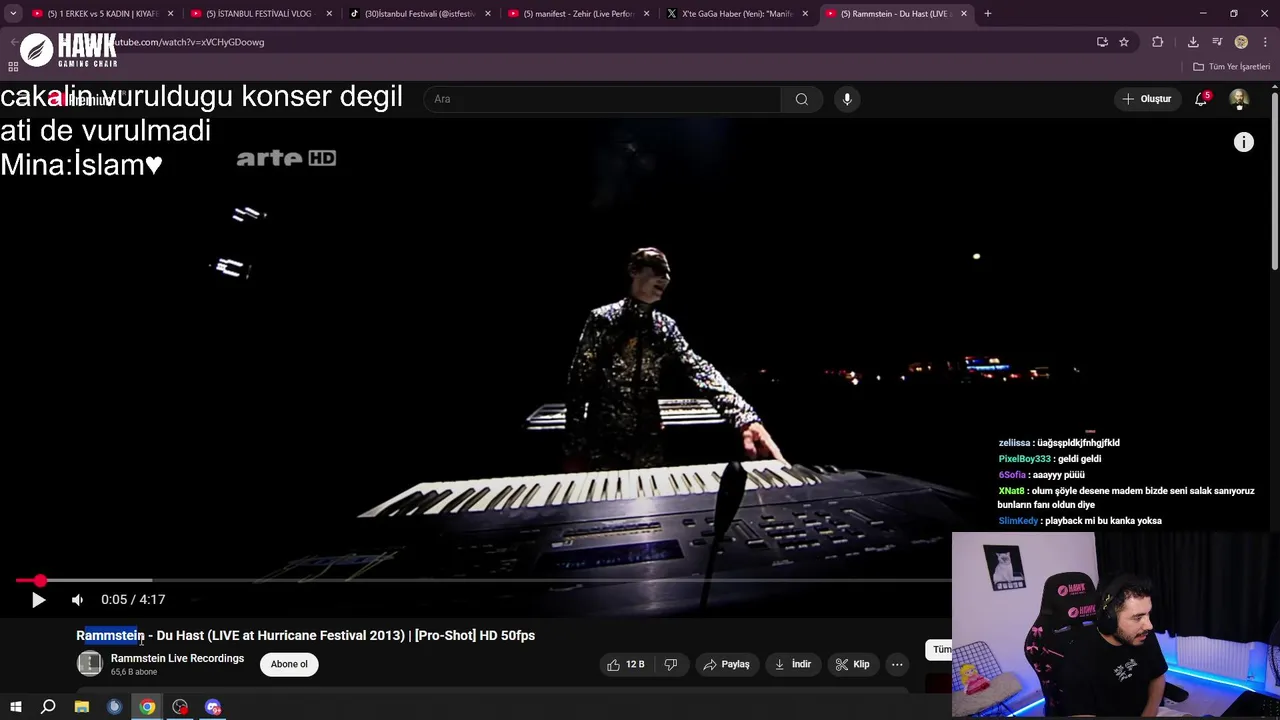The width and height of the screenshot is (1280, 720).
Task: Click the 'Tüm' filter chip
Action: pos(940,650)
